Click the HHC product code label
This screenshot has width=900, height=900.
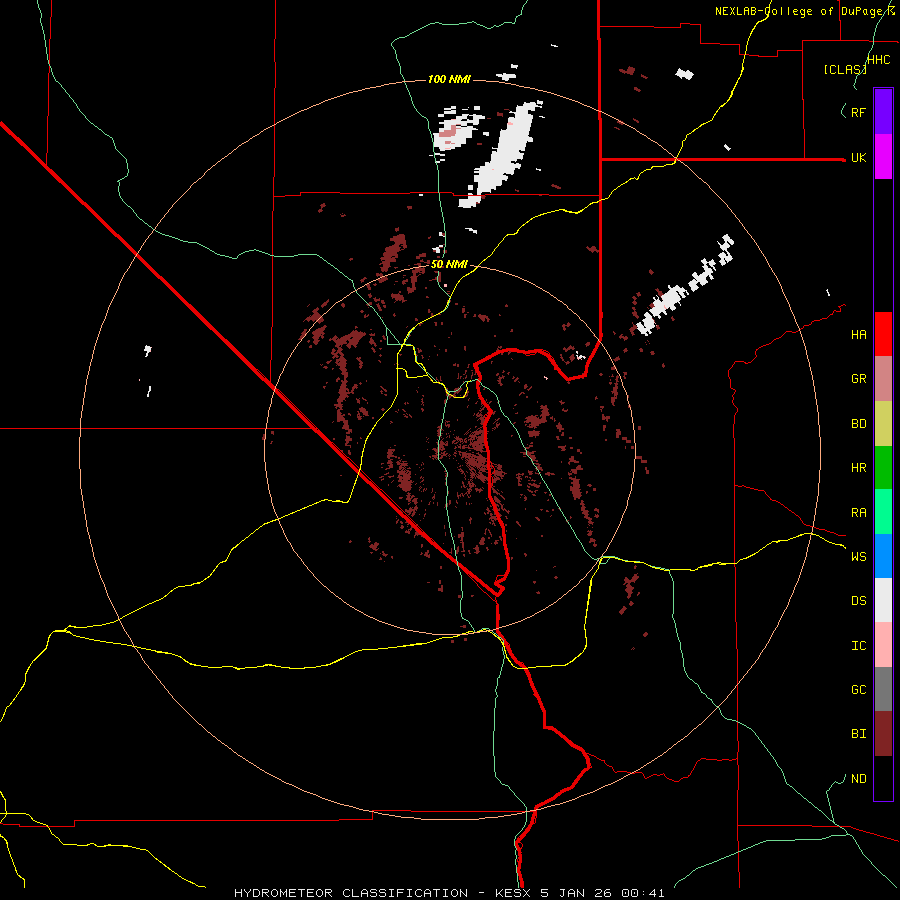click(x=878, y=60)
